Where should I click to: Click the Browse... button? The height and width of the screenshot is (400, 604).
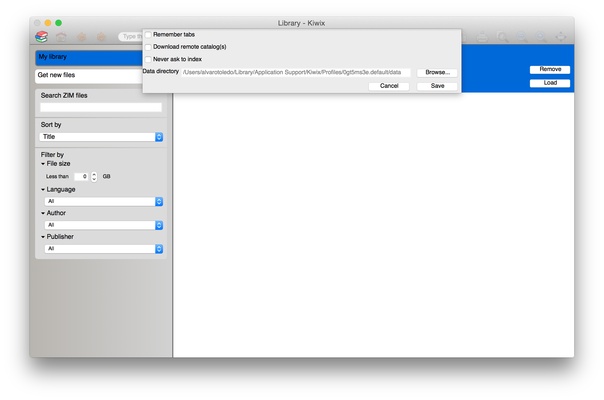[437, 72]
